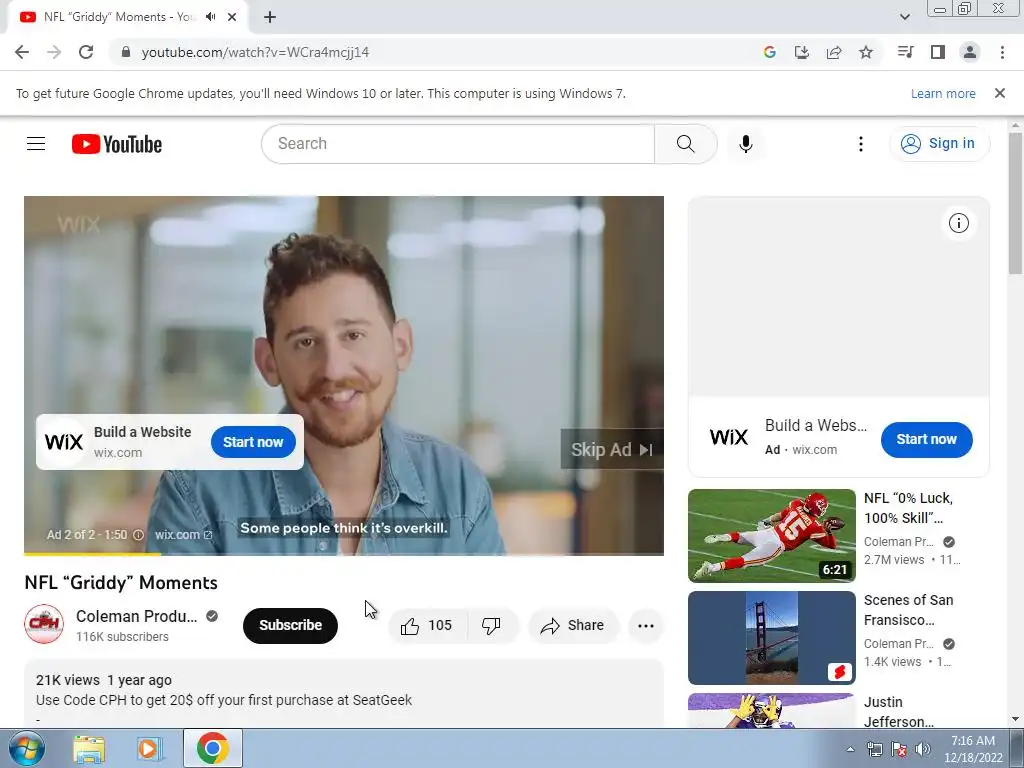View site info lock icon
Viewport: 1024px width, 768px height.
tap(126, 52)
